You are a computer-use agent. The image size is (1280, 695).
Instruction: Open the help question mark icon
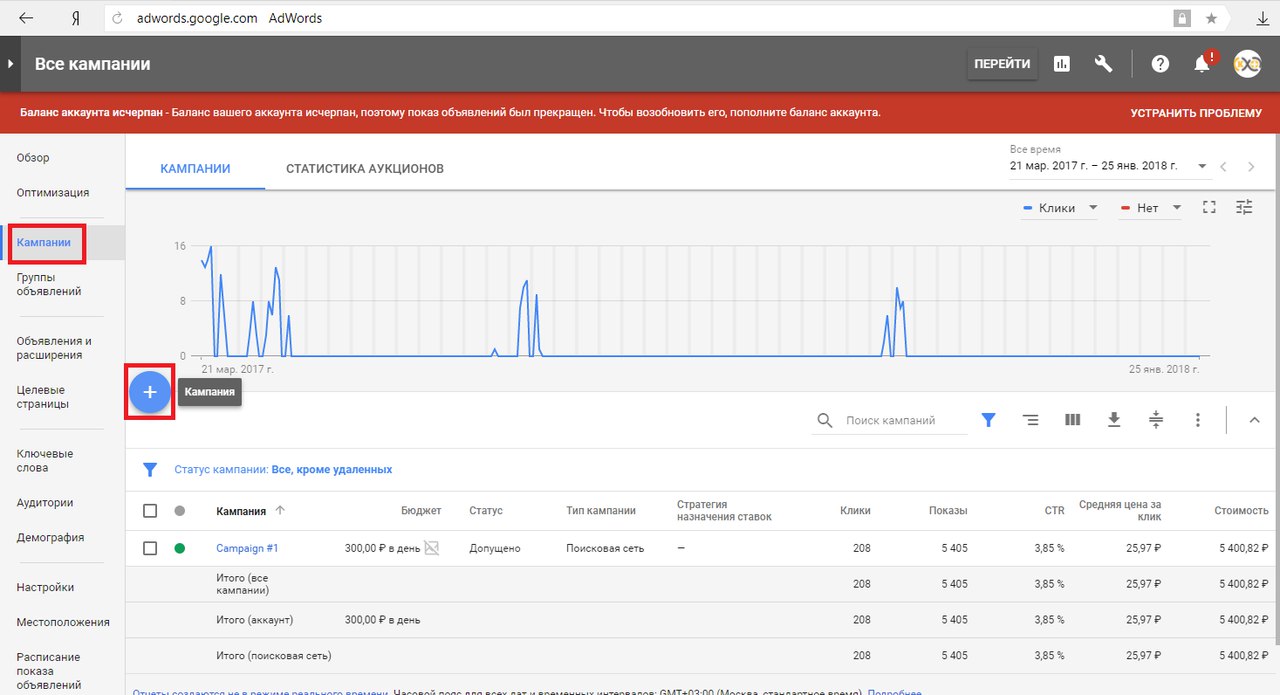(1160, 64)
